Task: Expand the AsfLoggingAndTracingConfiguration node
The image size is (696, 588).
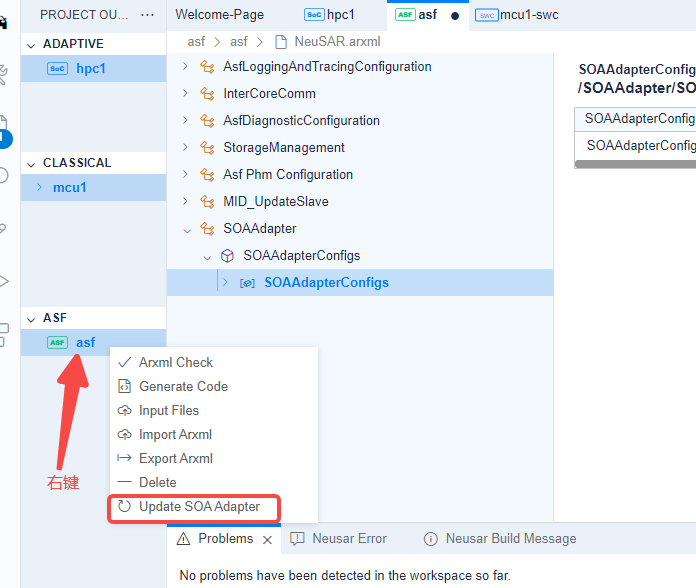Action: click(185, 67)
